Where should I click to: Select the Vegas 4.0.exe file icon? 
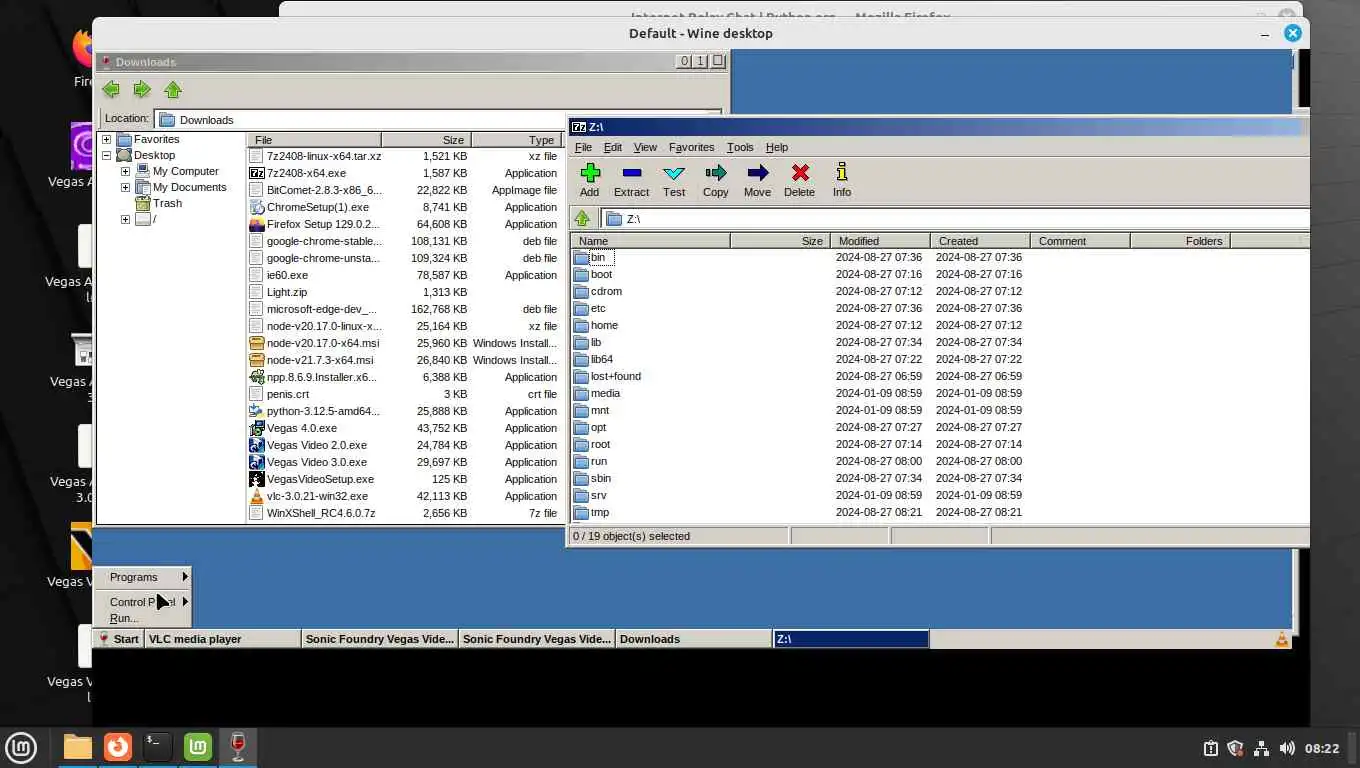257,428
